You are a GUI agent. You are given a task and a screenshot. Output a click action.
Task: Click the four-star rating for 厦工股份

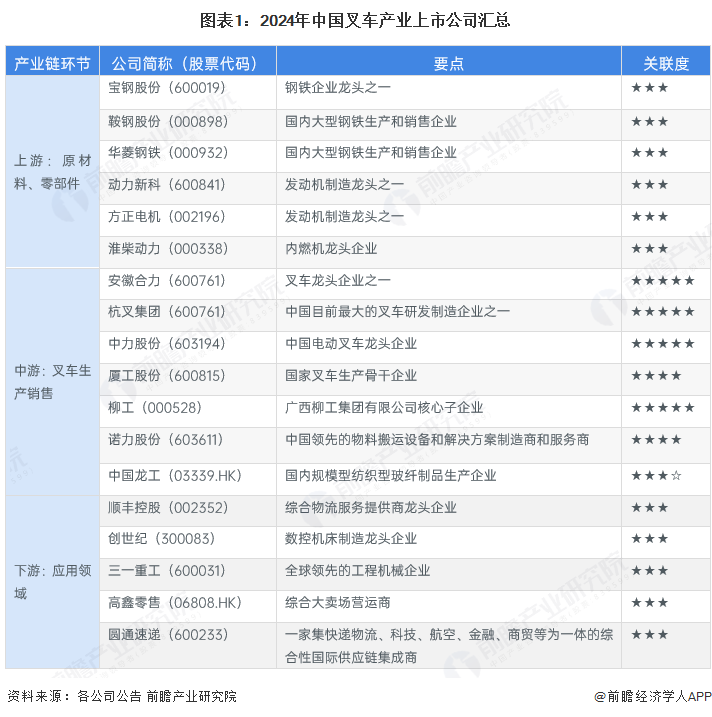656,375
